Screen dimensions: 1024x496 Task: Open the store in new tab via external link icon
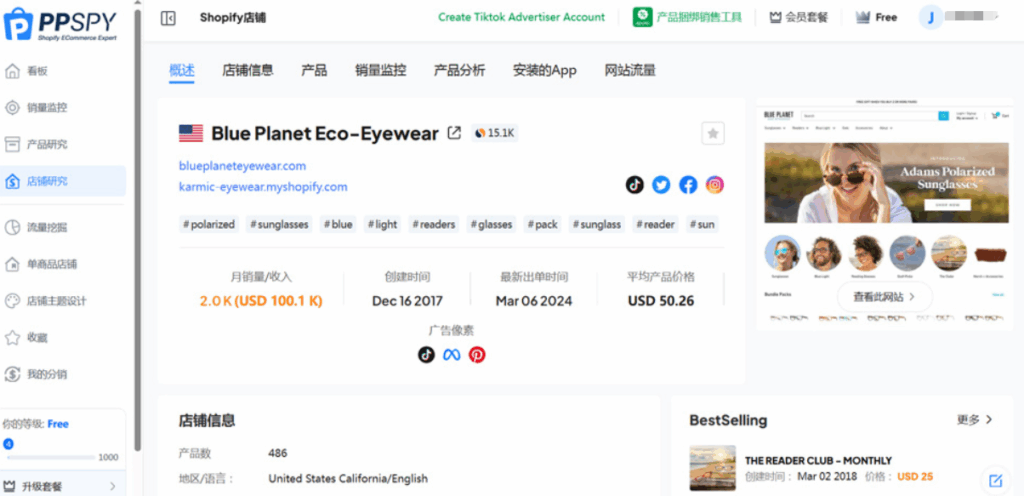click(454, 133)
